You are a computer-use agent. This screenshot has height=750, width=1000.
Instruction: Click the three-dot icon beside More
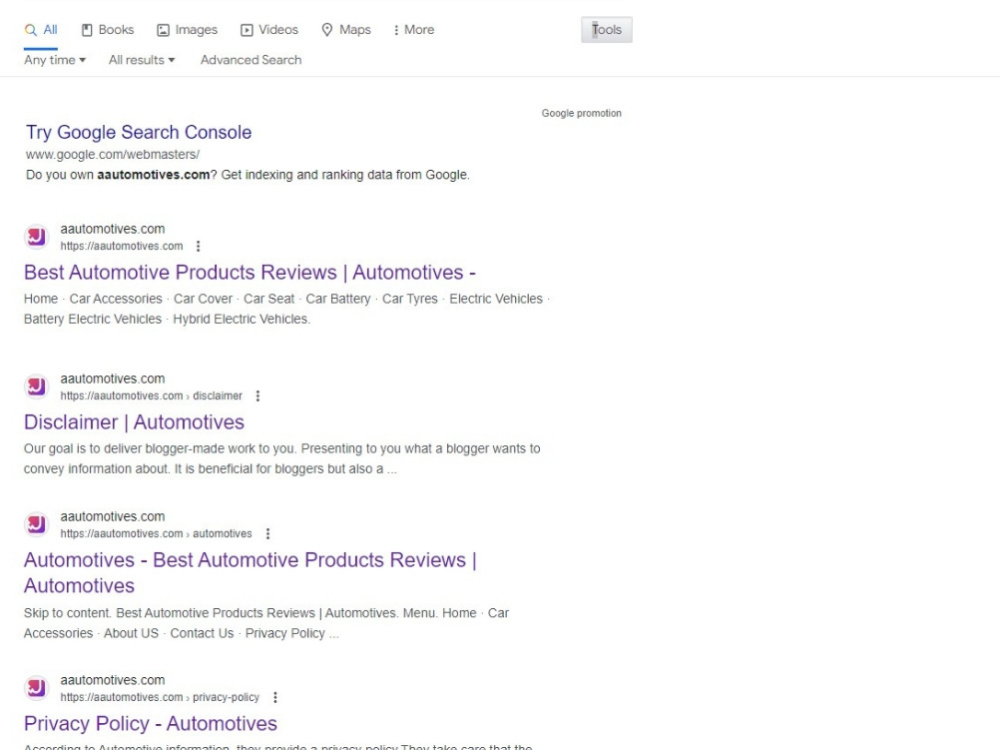click(396, 30)
